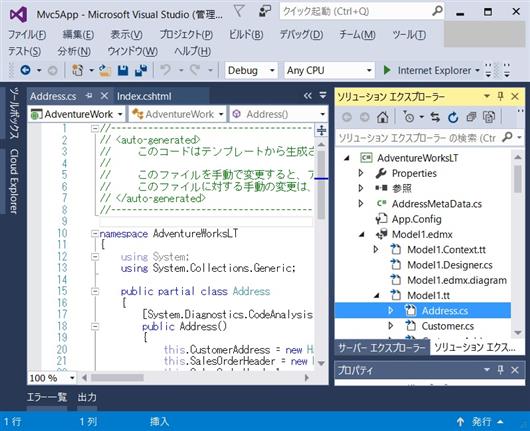Click the Solution Explorer vertical scrollbar thumb

pyautogui.click(x=517, y=179)
